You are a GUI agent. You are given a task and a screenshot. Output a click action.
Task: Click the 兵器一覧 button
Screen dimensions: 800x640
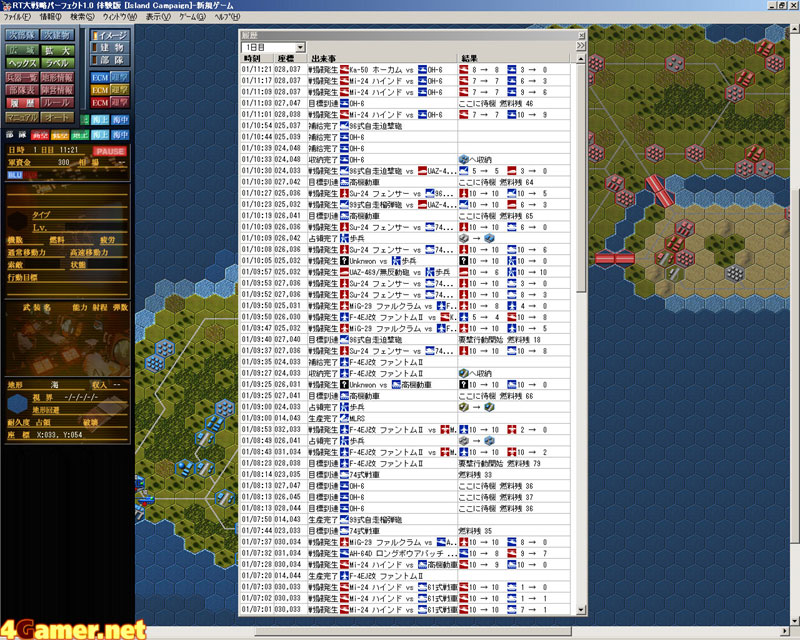point(22,78)
